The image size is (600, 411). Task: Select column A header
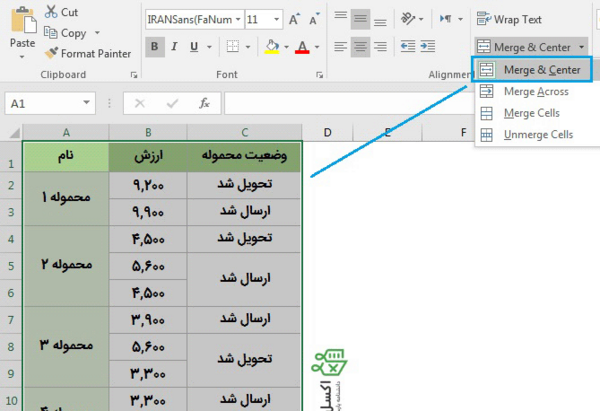click(66, 132)
